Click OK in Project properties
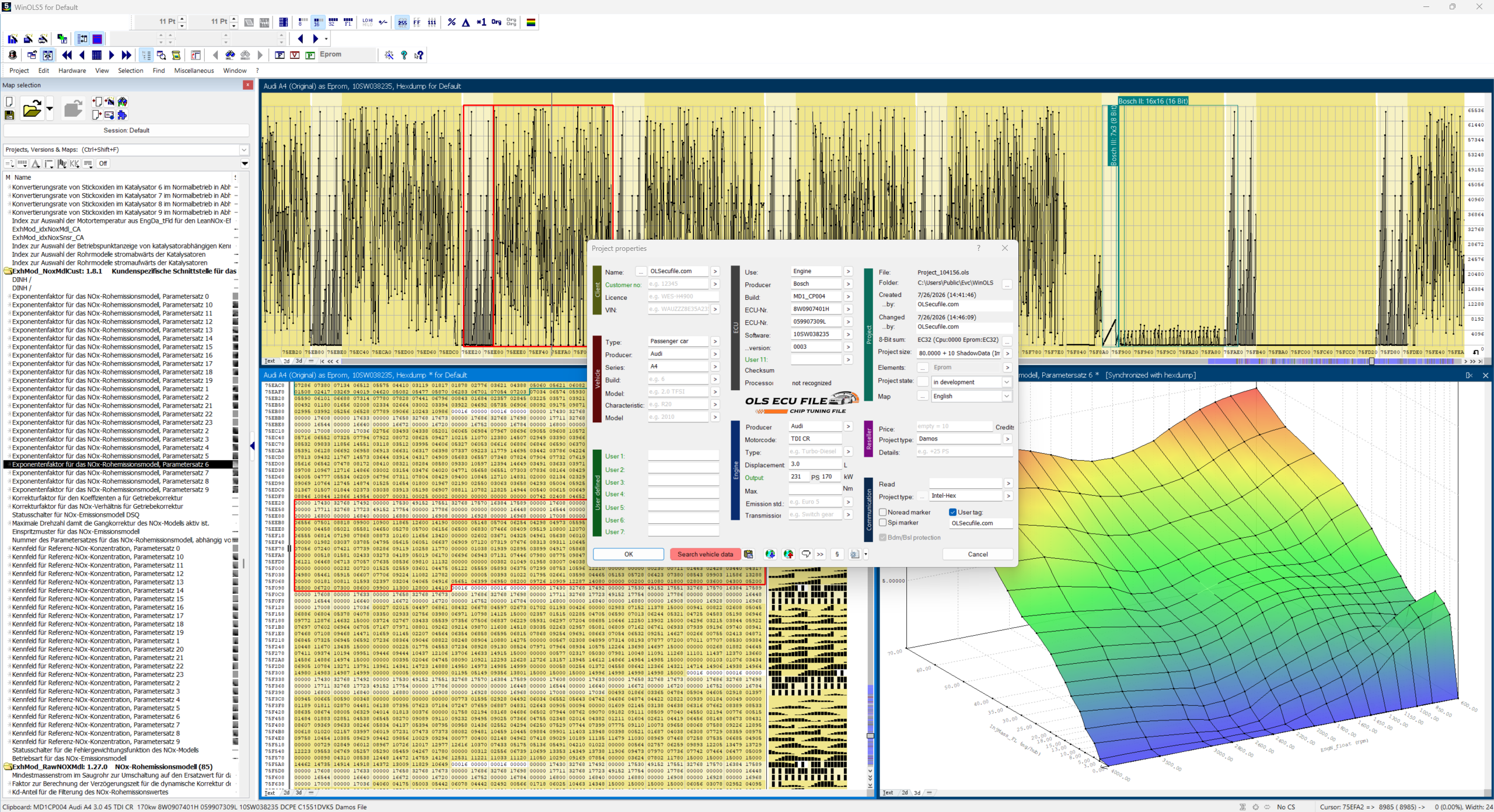The height and width of the screenshot is (812, 1494). point(629,554)
